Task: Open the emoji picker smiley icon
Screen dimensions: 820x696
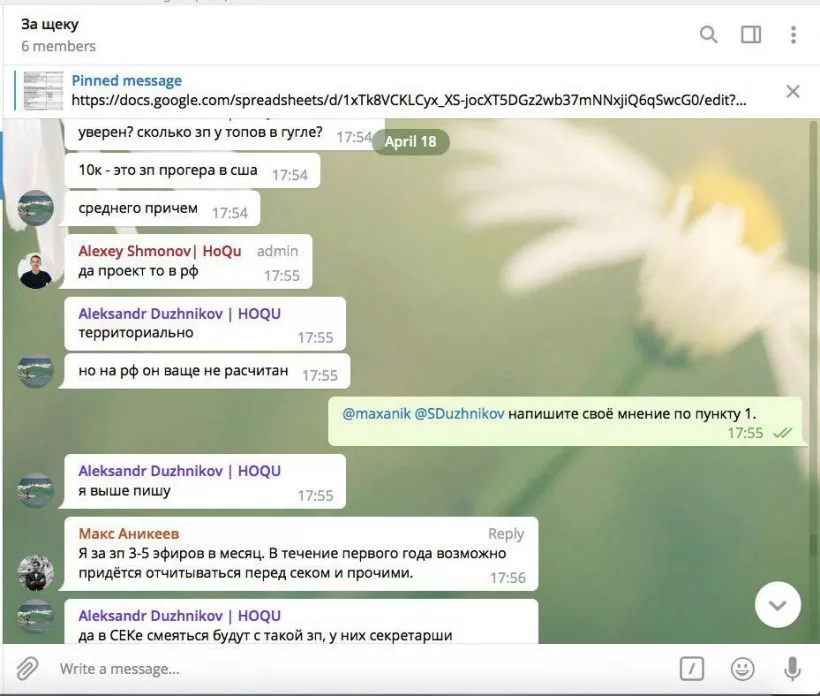Action: click(742, 668)
